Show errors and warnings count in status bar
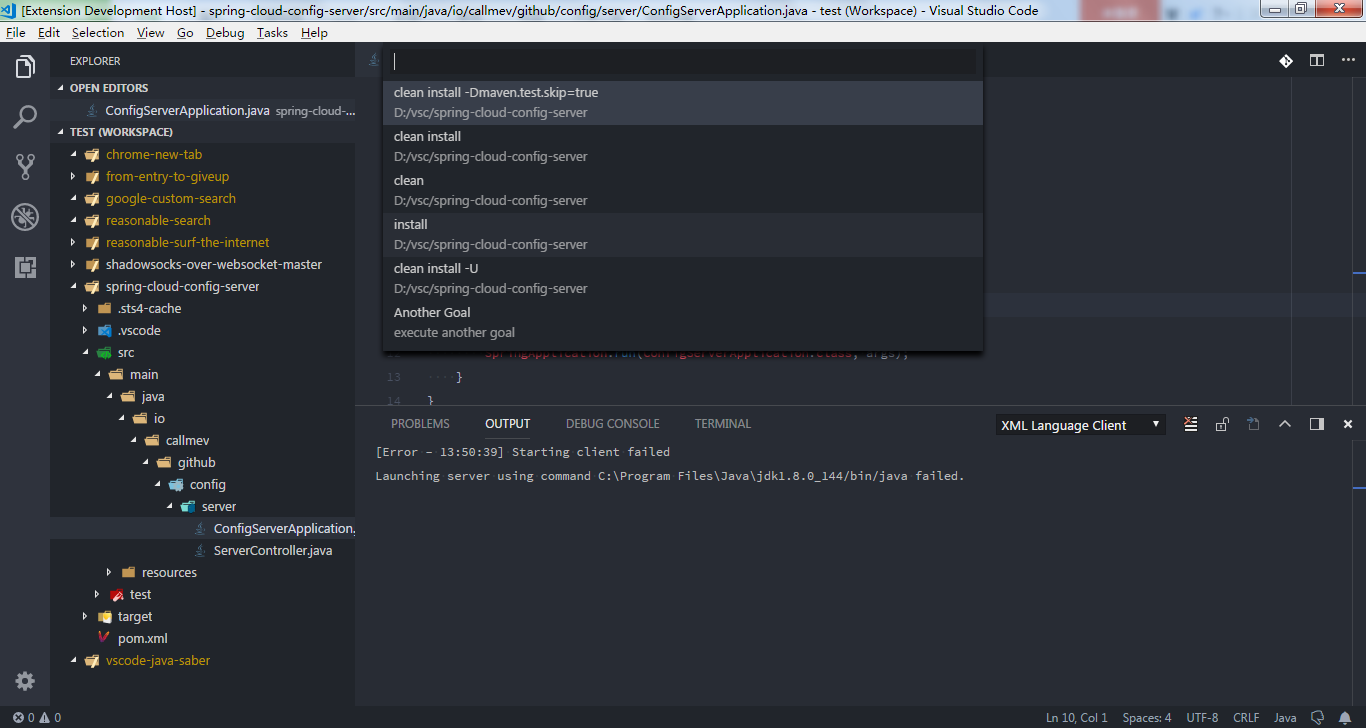Viewport: 1366px width, 728px height. [x=37, y=718]
